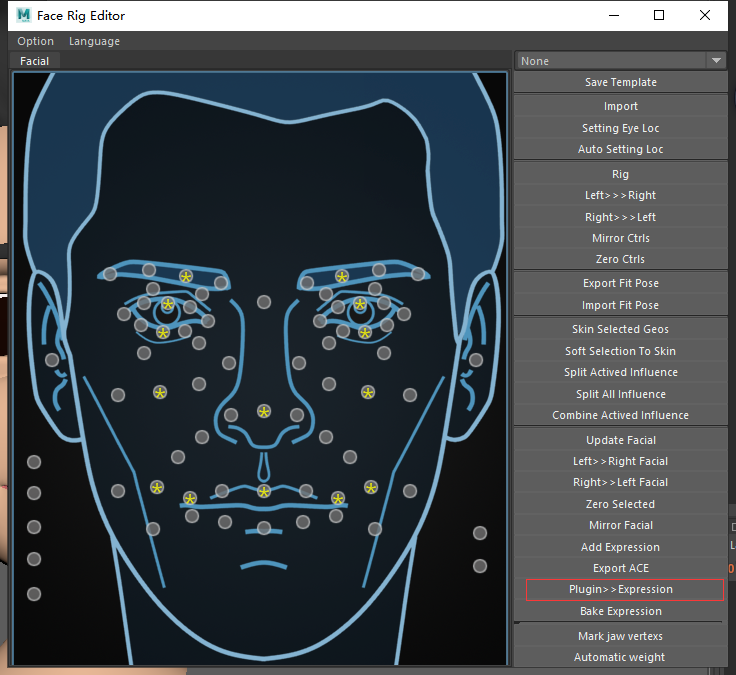Select the left nostril controller

click(x=231, y=414)
